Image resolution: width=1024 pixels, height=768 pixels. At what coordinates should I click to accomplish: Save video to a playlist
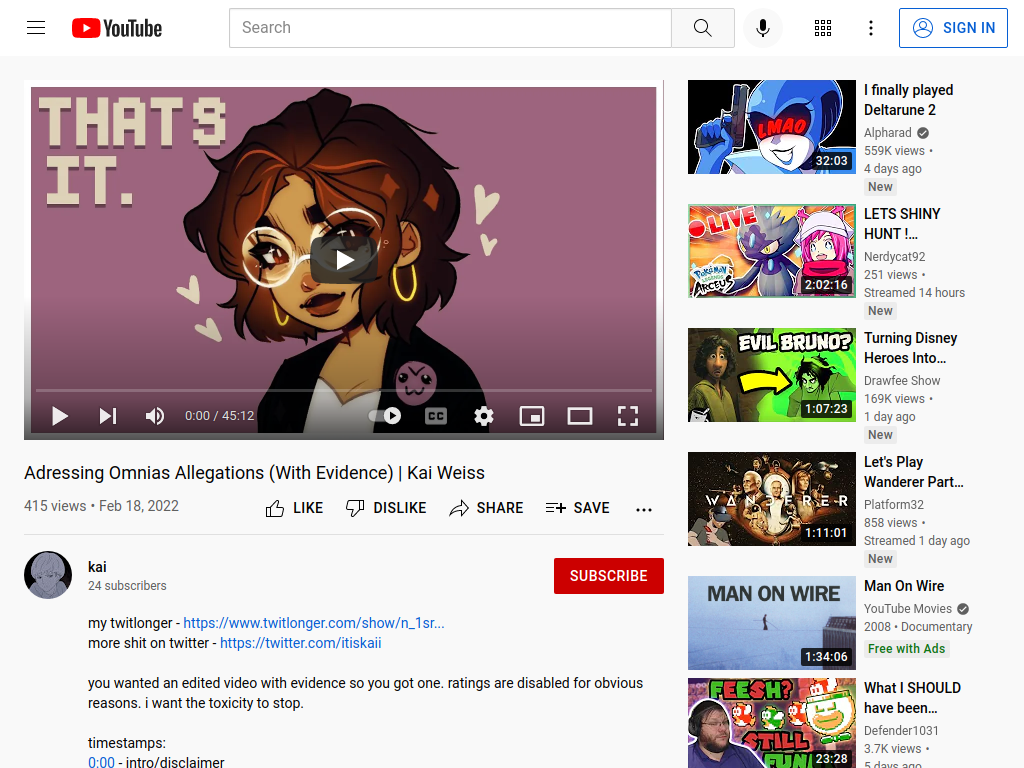577,508
